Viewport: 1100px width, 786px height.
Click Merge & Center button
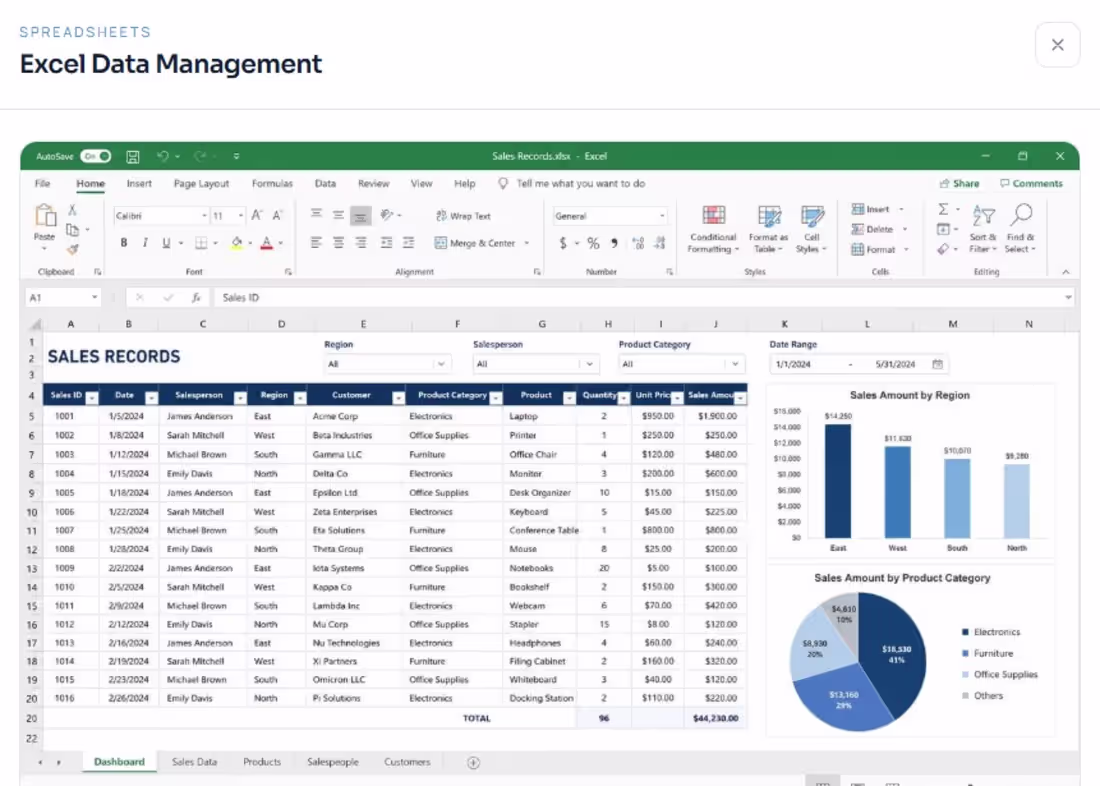[475, 243]
